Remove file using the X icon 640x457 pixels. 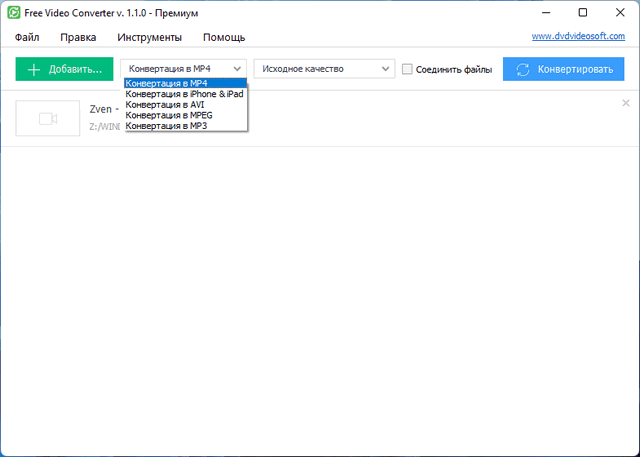626,103
